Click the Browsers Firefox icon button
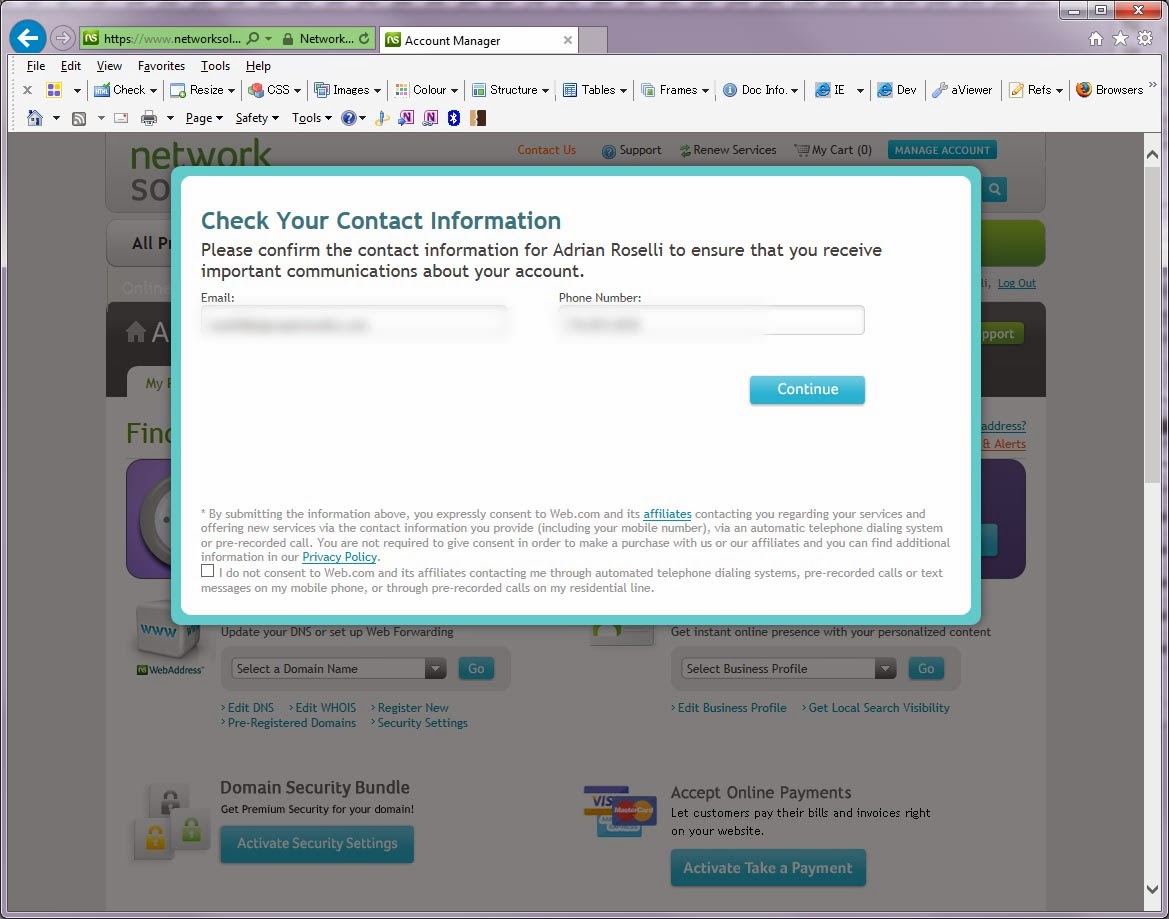 tap(1109, 89)
